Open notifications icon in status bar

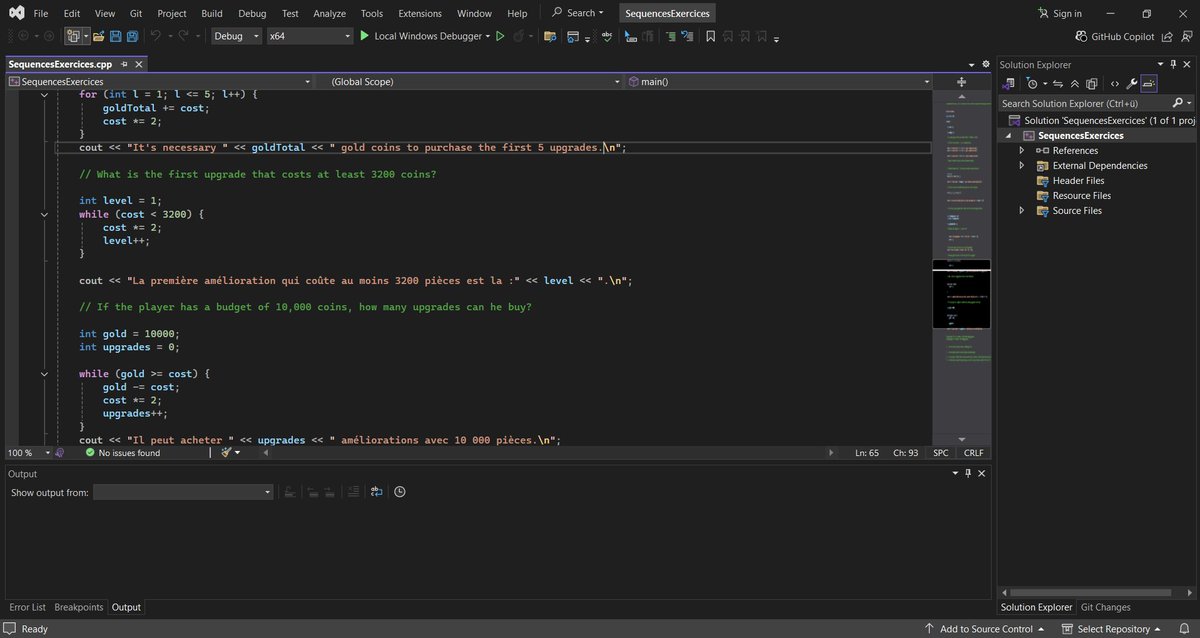1186,629
